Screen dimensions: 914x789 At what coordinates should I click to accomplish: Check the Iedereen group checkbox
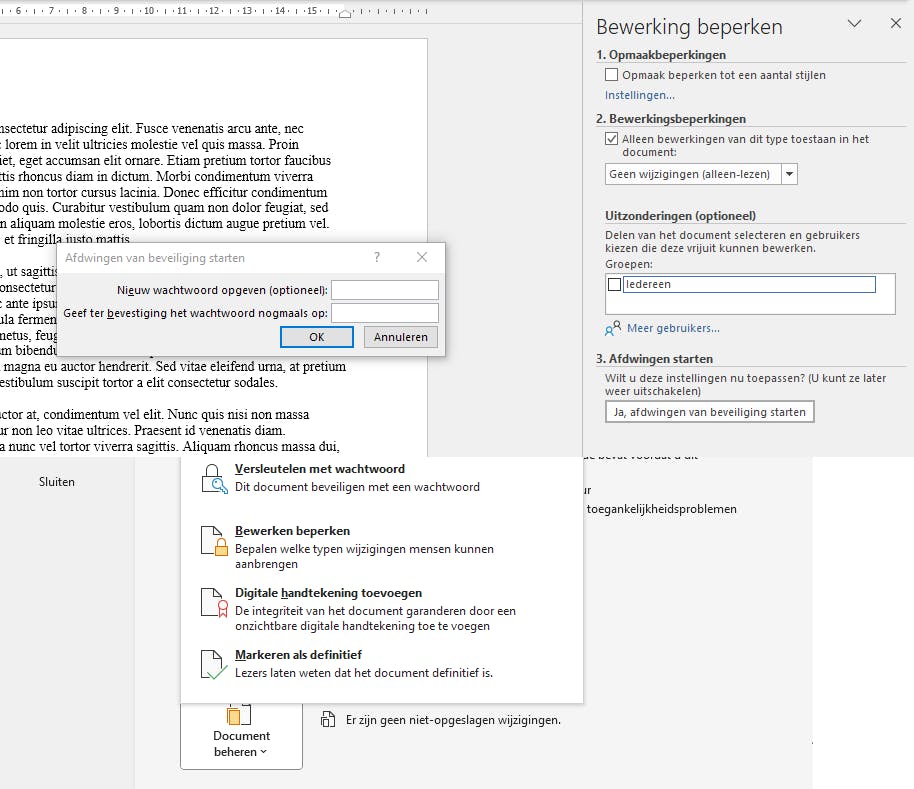614,284
